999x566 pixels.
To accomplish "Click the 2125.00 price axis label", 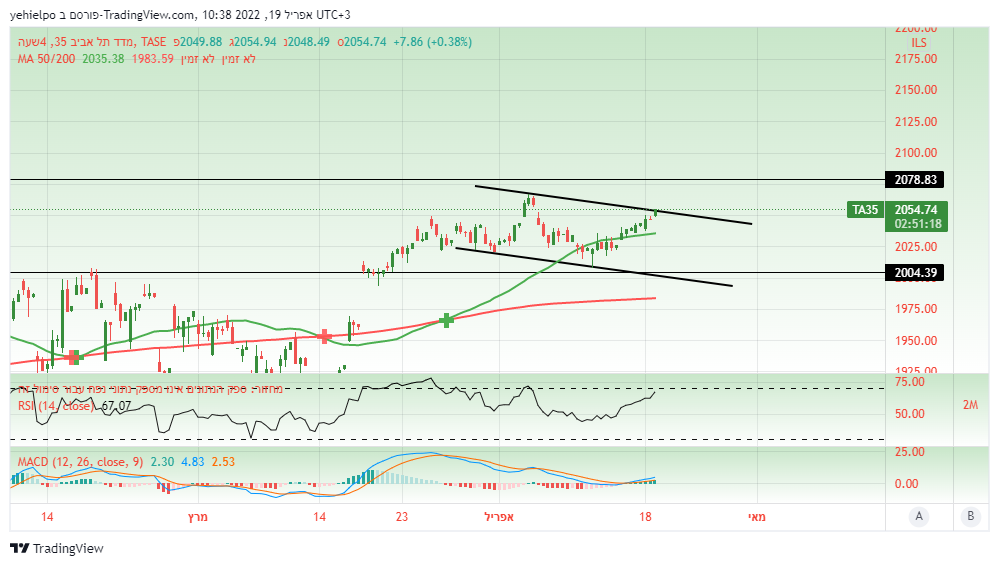I will click(x=916, y=121).
